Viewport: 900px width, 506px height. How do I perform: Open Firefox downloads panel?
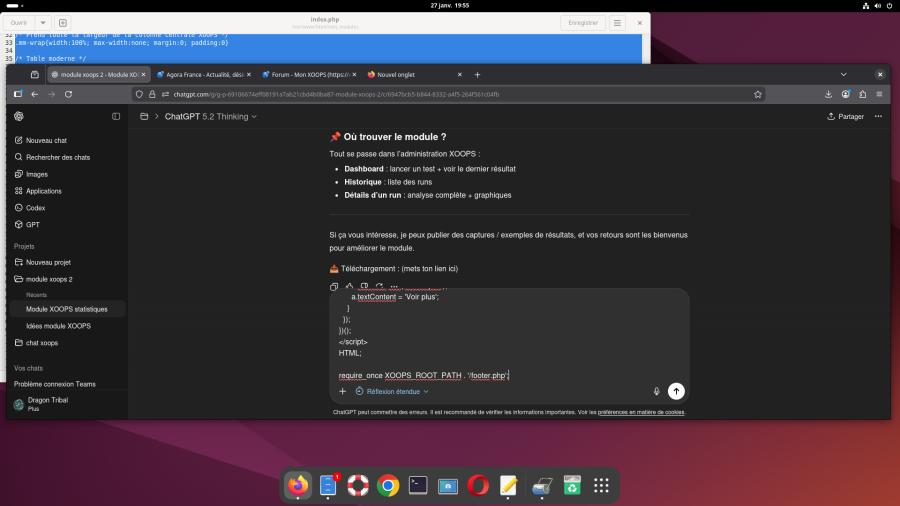[x=828, y=94]
